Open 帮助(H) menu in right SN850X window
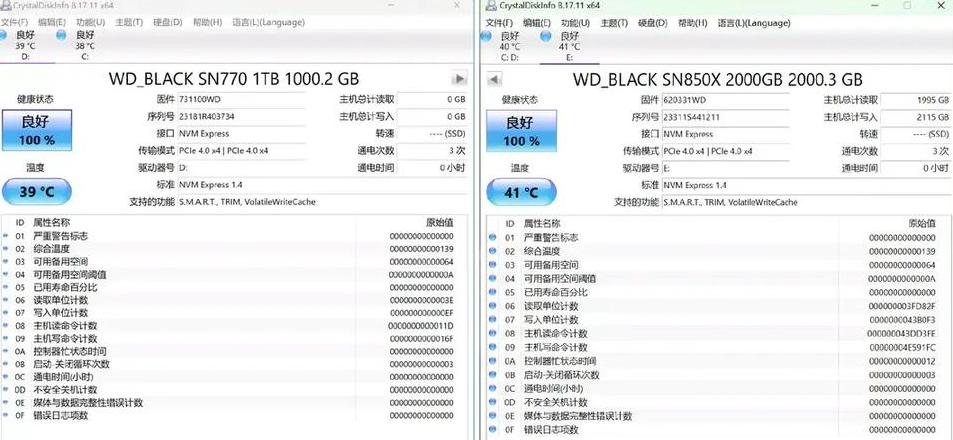The image size is (953, 440). 692,23
